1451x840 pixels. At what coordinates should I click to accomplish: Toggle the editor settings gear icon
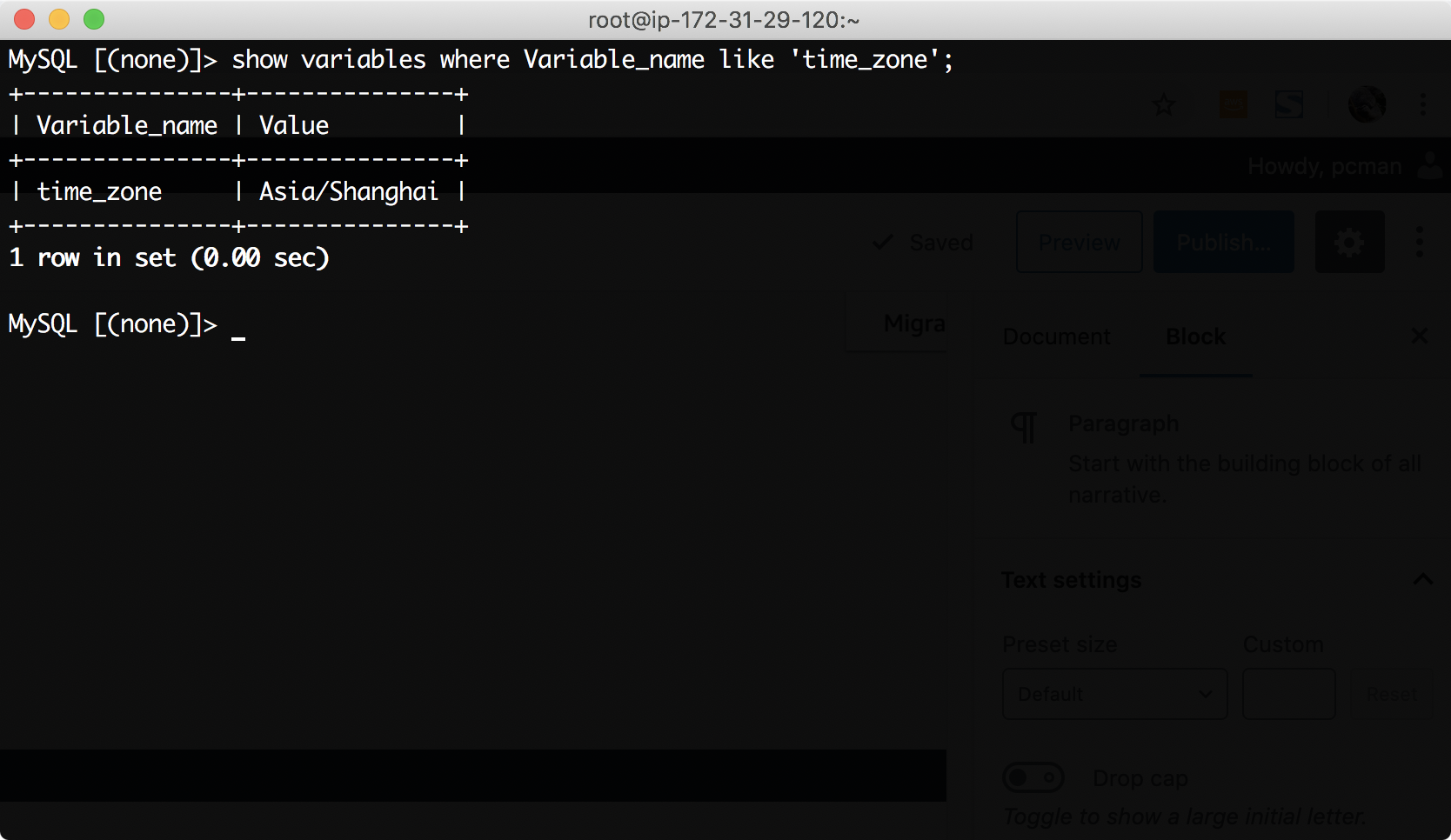pyautogui.click(x=1349, y=242)
